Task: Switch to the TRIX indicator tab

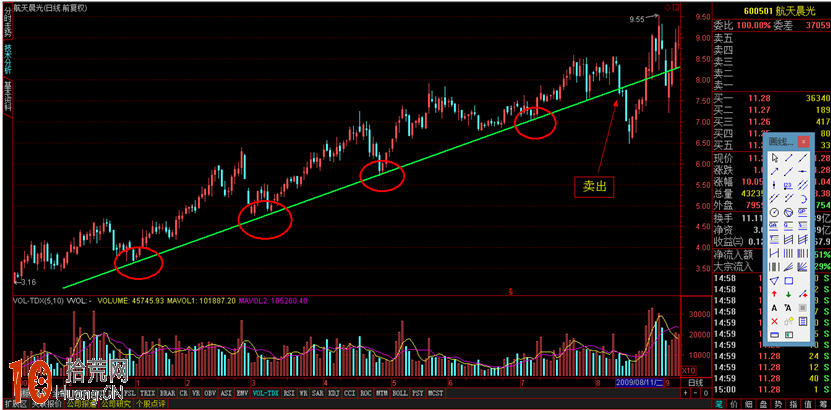Action: pos(147,393)
